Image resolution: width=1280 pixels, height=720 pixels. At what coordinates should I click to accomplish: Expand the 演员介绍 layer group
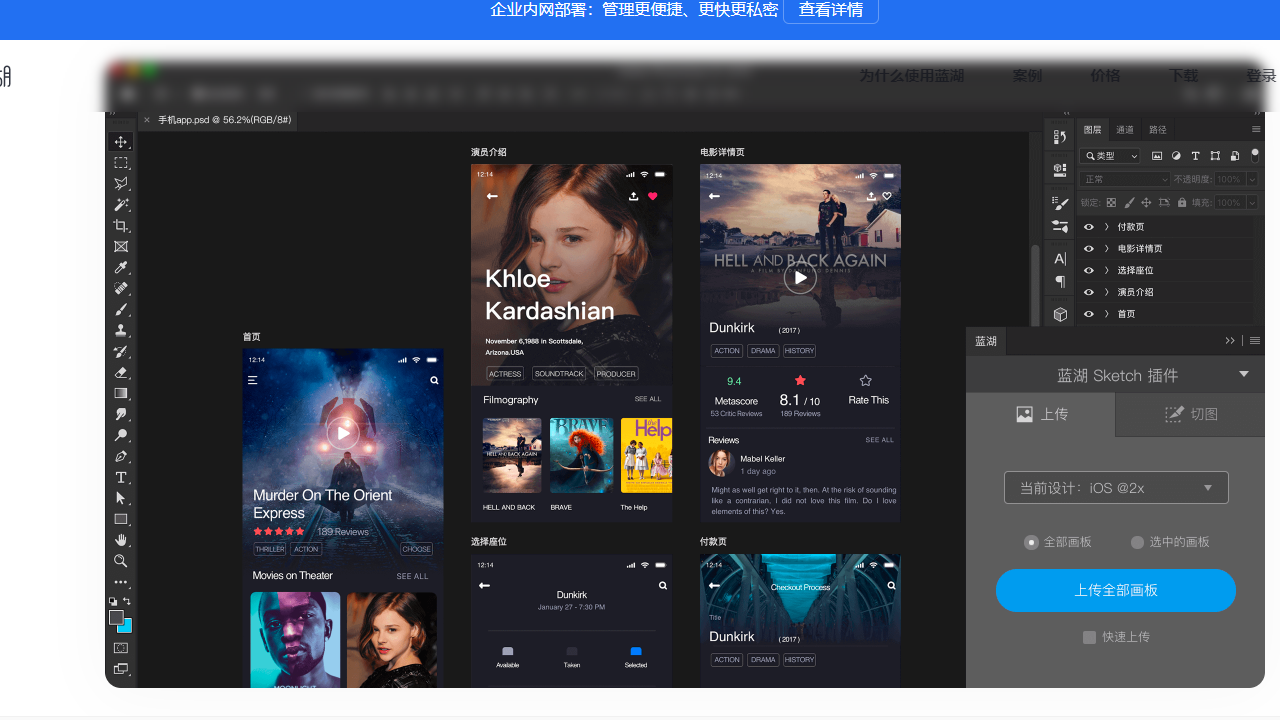pos(1106,292)
